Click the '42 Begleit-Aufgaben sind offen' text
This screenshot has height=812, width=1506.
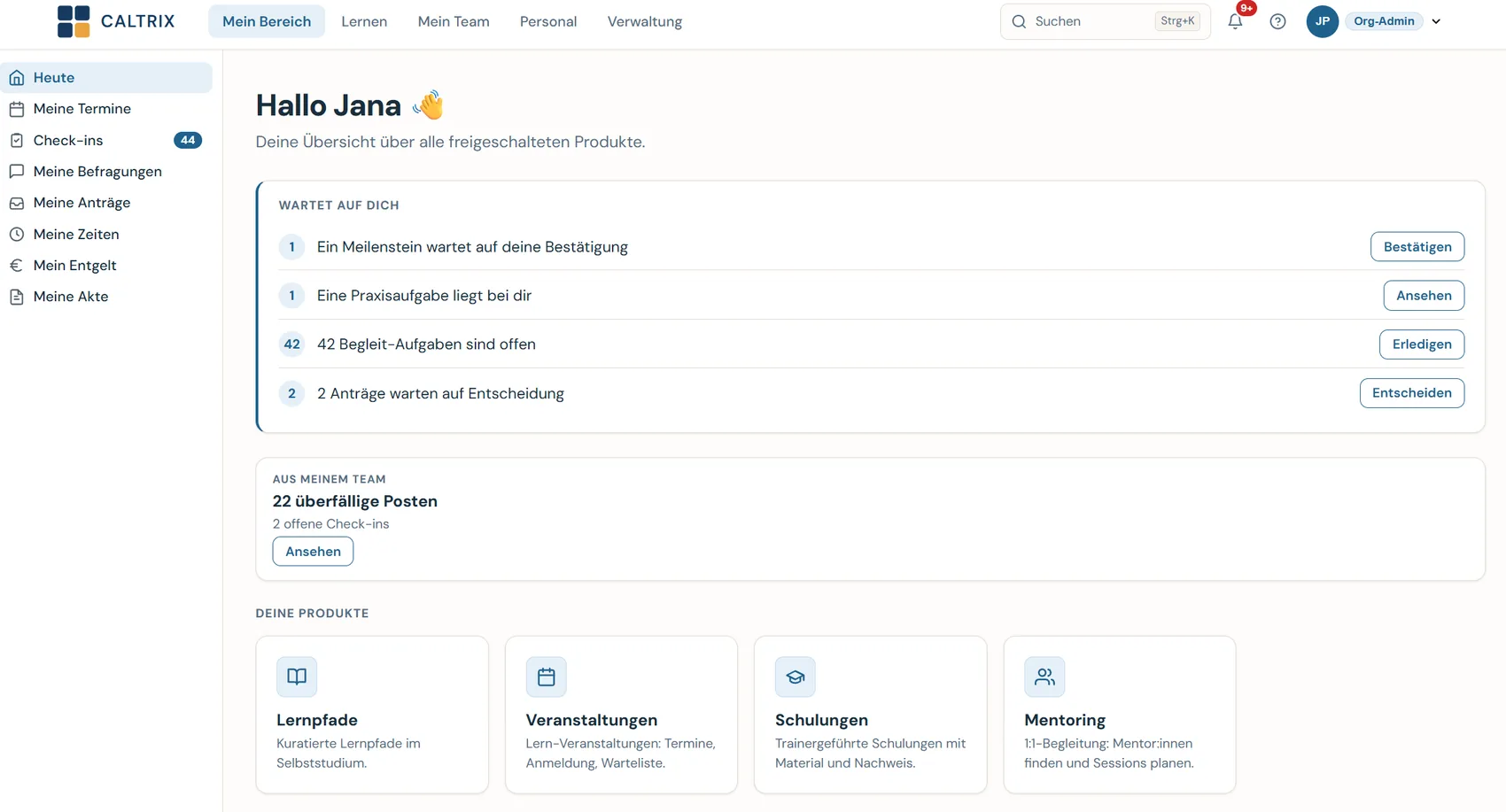(426, 344)
